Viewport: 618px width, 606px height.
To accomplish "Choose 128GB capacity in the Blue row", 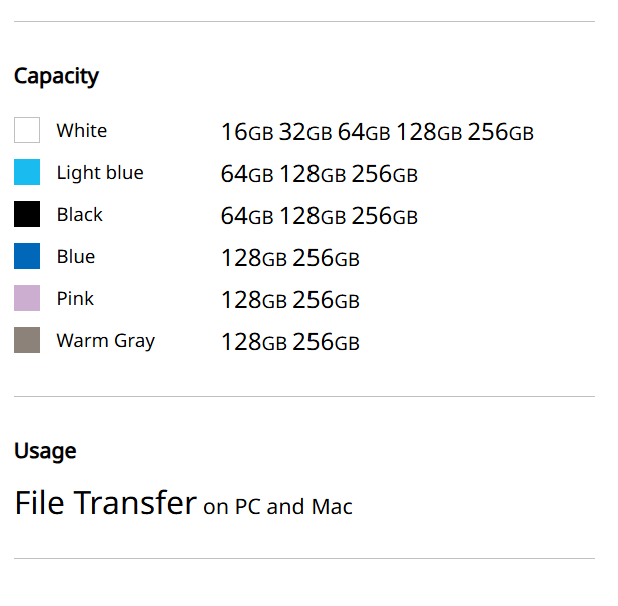I will [254, 258].
